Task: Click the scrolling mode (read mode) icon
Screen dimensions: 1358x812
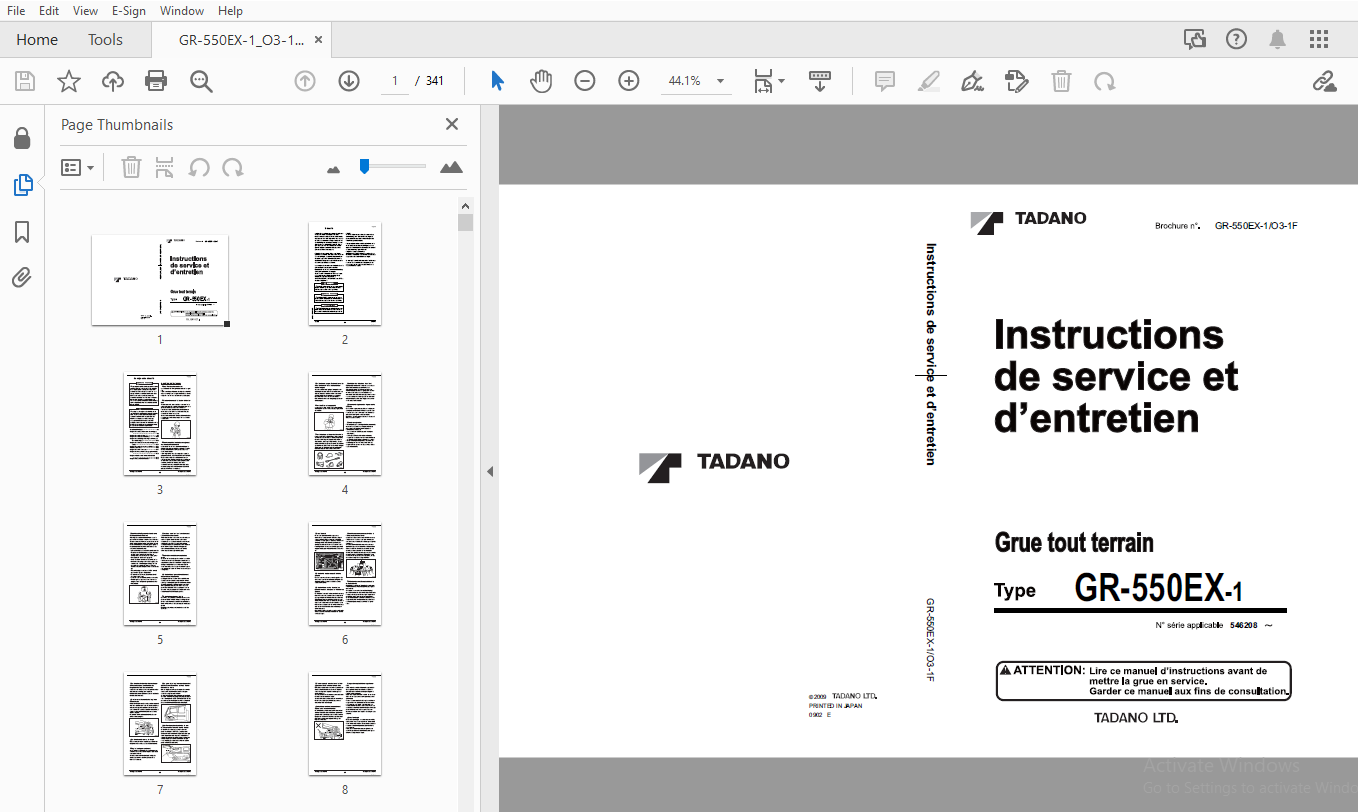Action: click(820, 81)
